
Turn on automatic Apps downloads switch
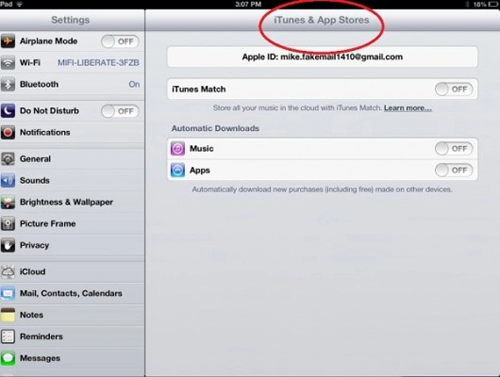coord(454,170)
